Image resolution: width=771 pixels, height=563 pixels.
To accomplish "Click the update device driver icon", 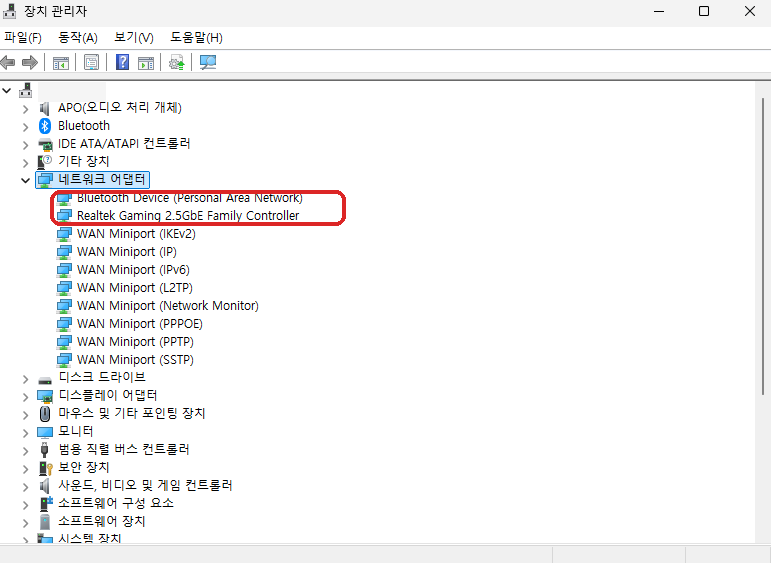I will coord(177,62).
